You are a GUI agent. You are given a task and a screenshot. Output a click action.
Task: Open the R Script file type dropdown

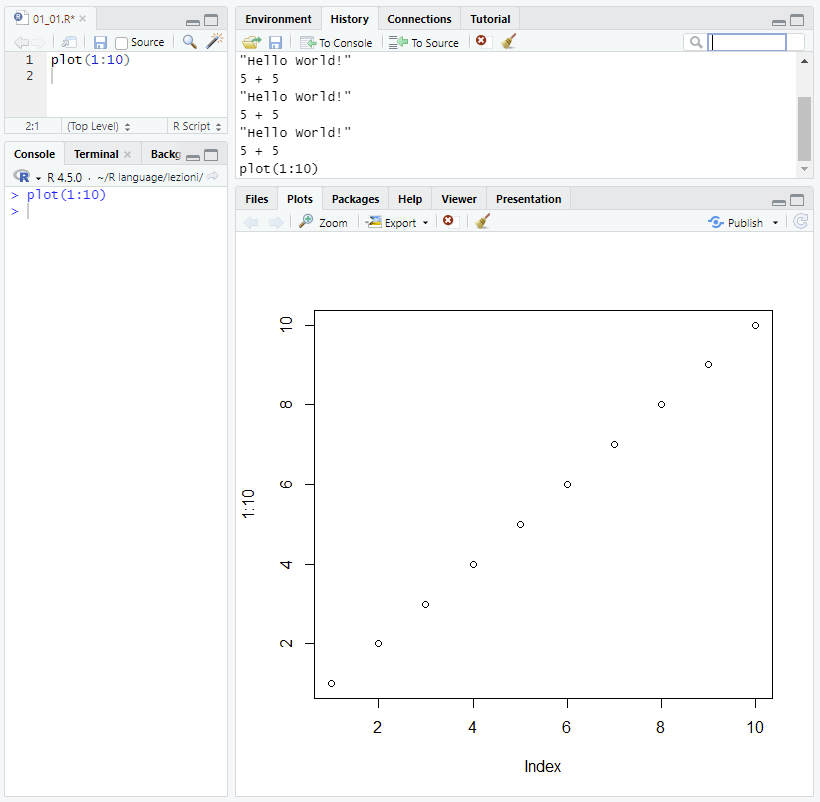197,126
